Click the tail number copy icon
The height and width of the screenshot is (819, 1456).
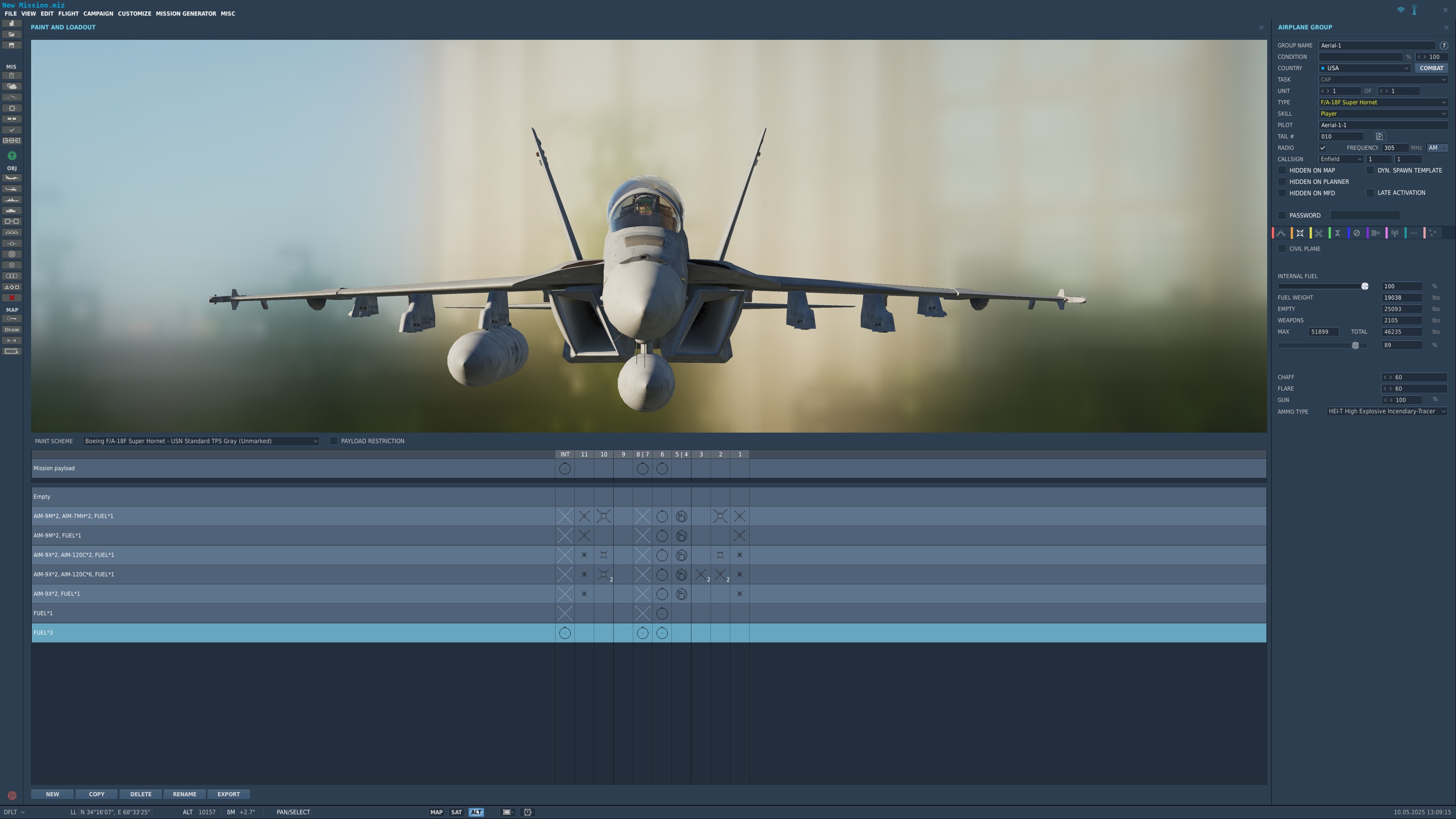pos(1379,136)
